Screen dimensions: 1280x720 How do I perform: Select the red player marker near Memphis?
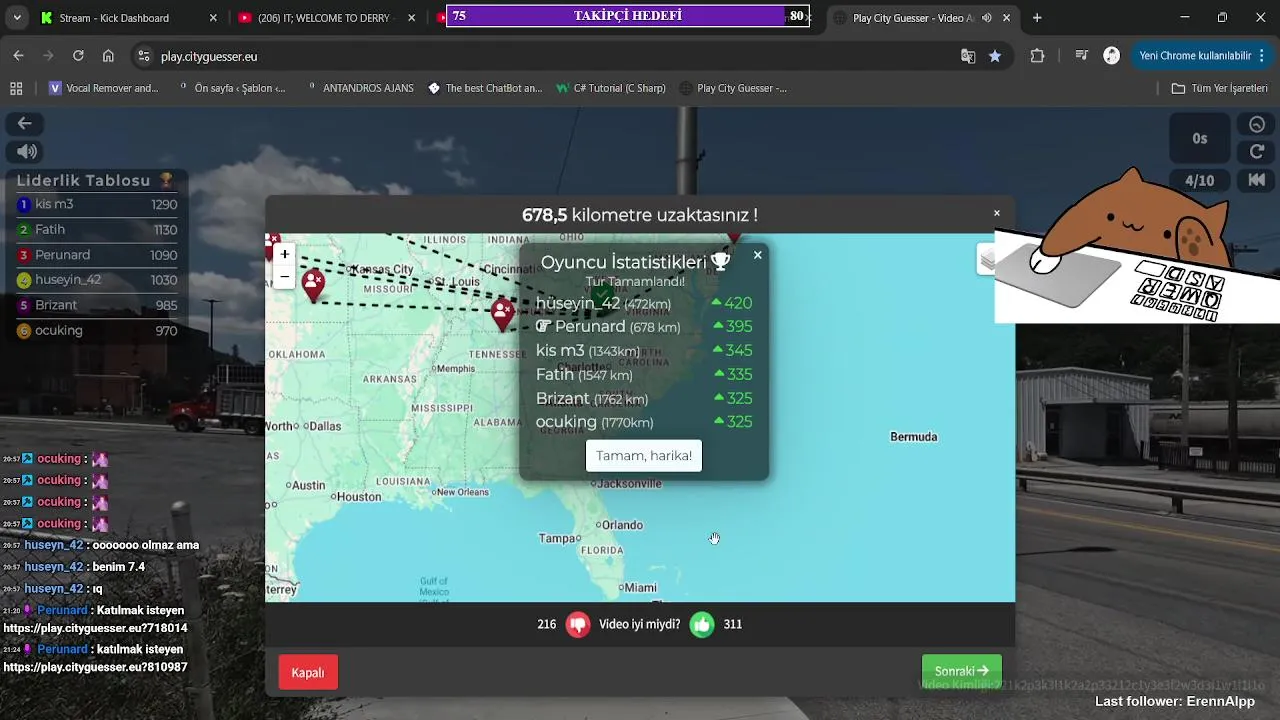(502, 313)
